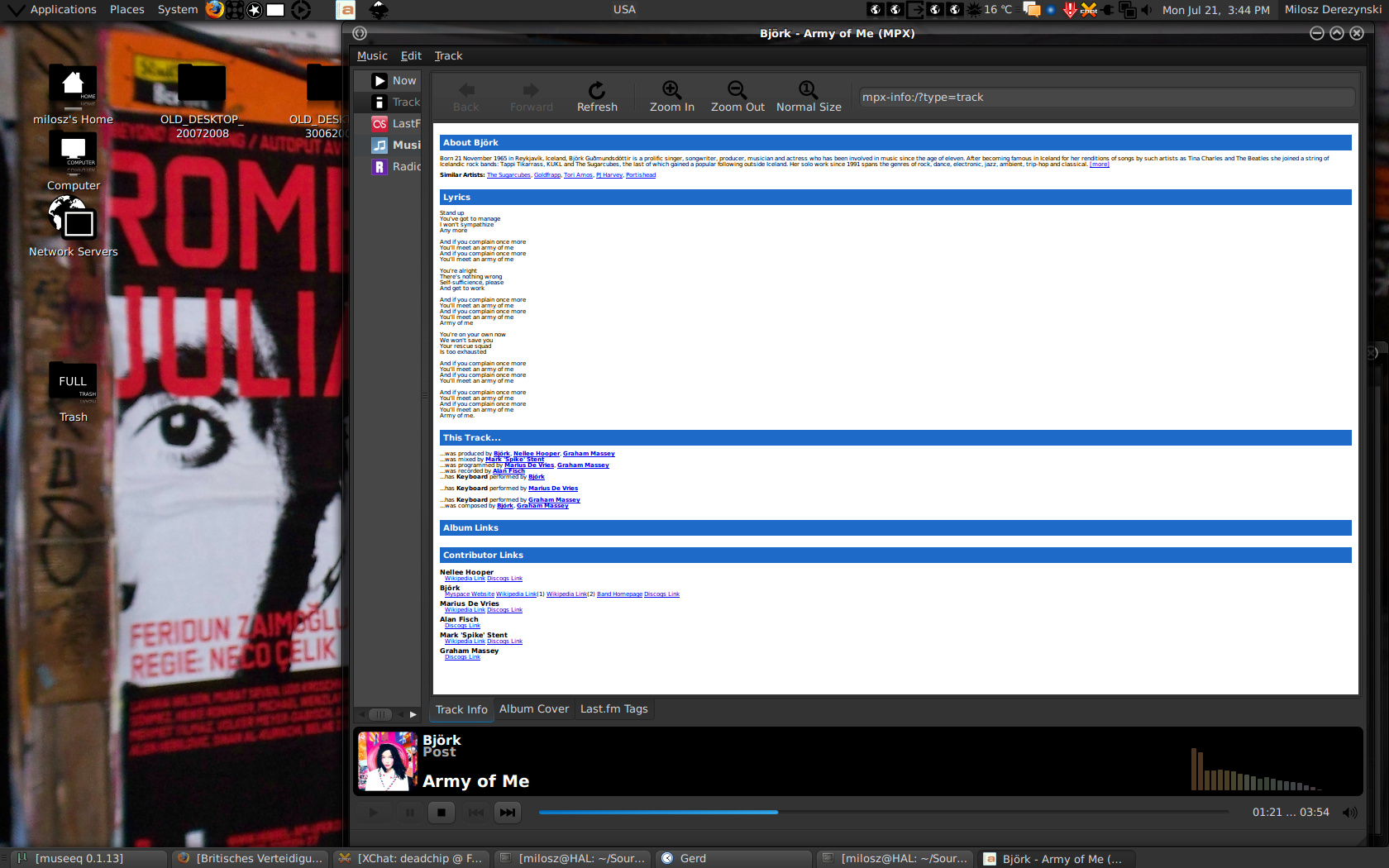Open the Alan Fisch recorded-by link
This screenshot has height=868, width=1389.
tap(508, 471)
